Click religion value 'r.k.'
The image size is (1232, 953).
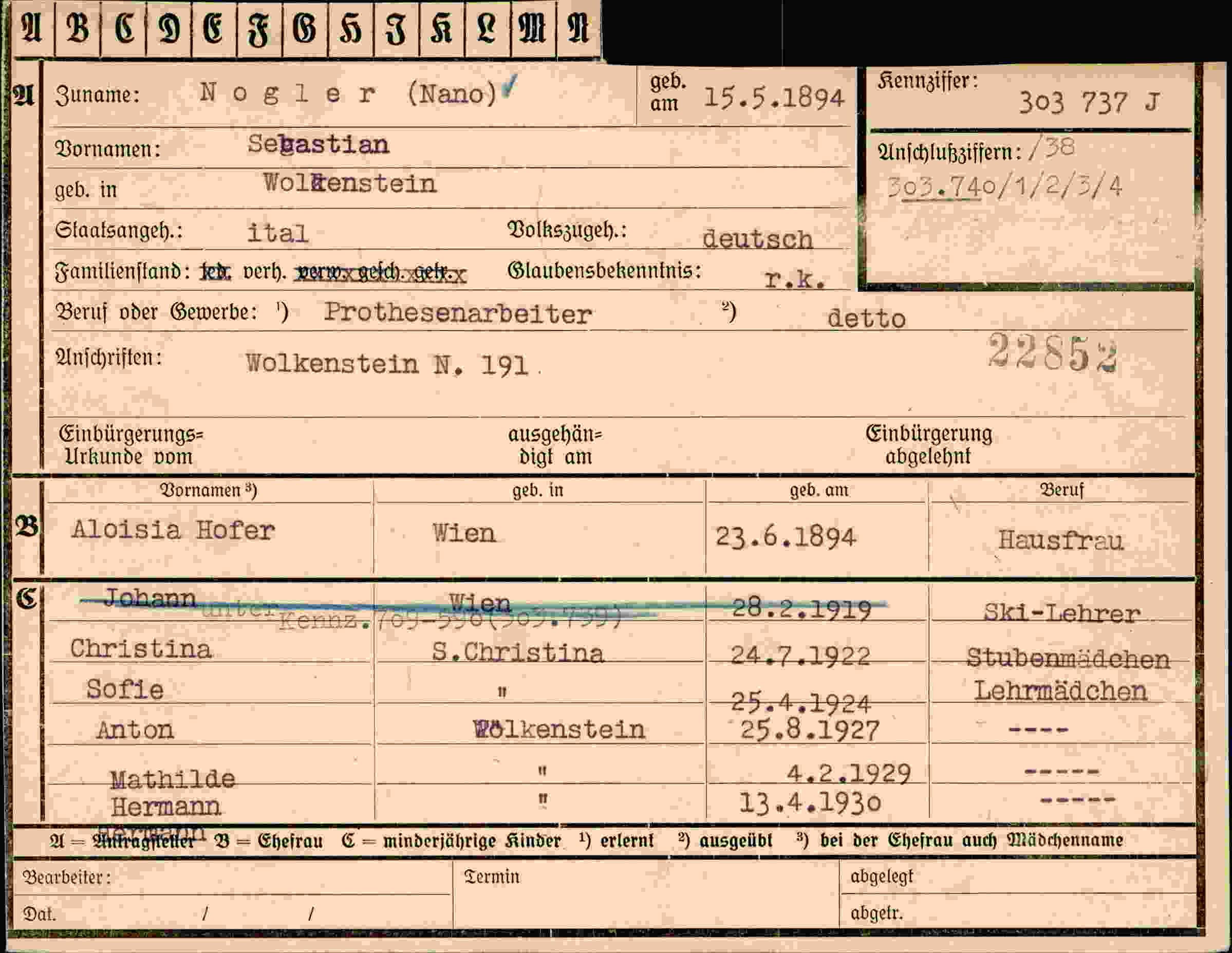tap(795, 279)
